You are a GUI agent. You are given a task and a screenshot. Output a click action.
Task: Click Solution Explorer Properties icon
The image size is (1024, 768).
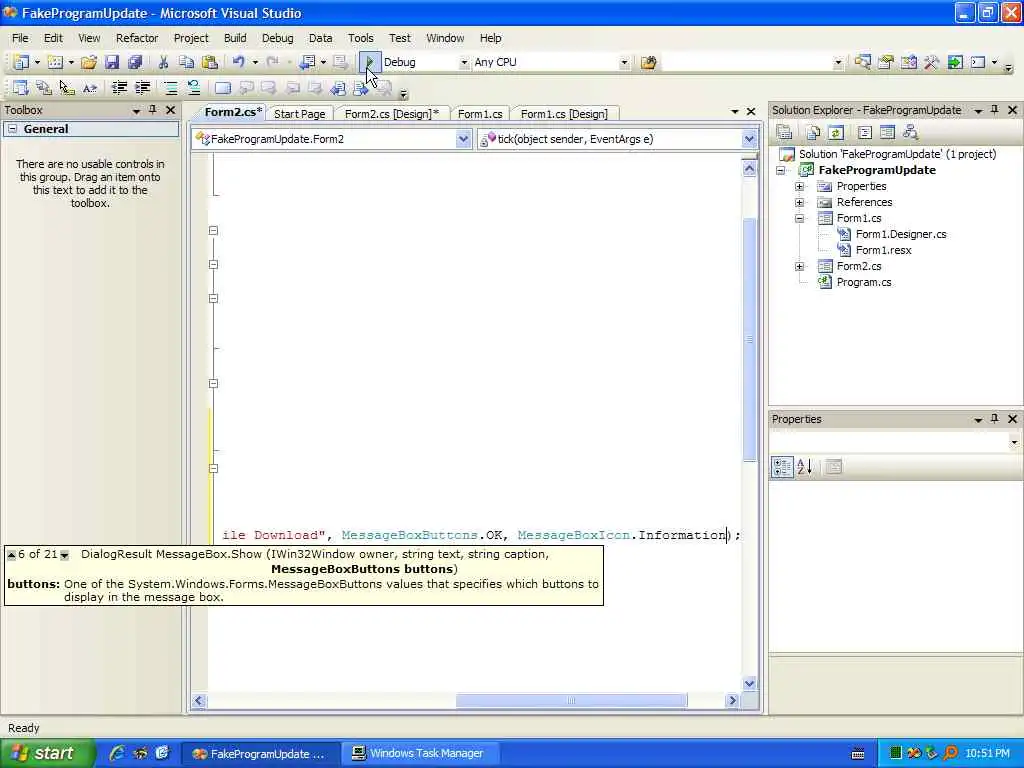(784, 133)
